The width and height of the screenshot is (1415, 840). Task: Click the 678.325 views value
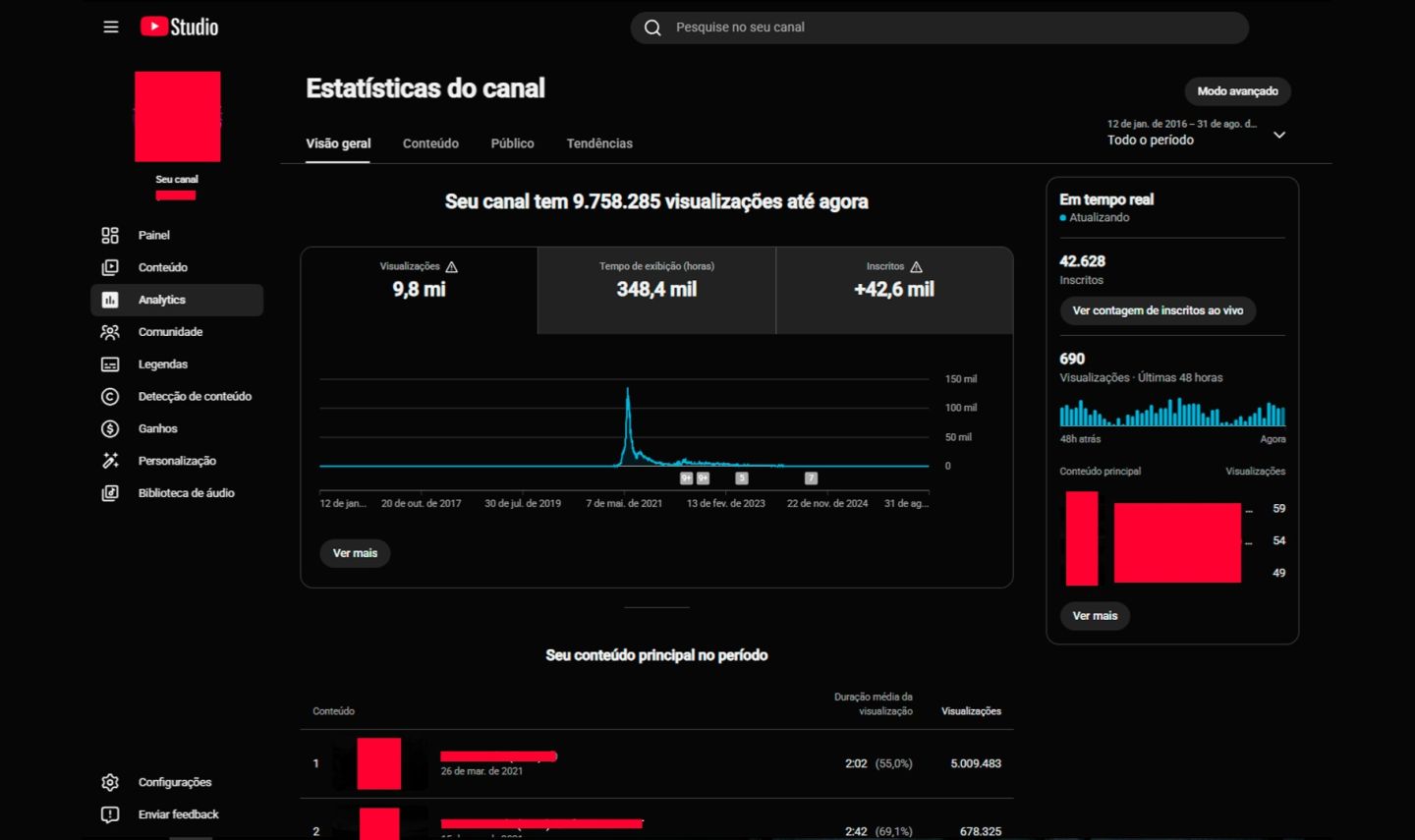point(981,831)
